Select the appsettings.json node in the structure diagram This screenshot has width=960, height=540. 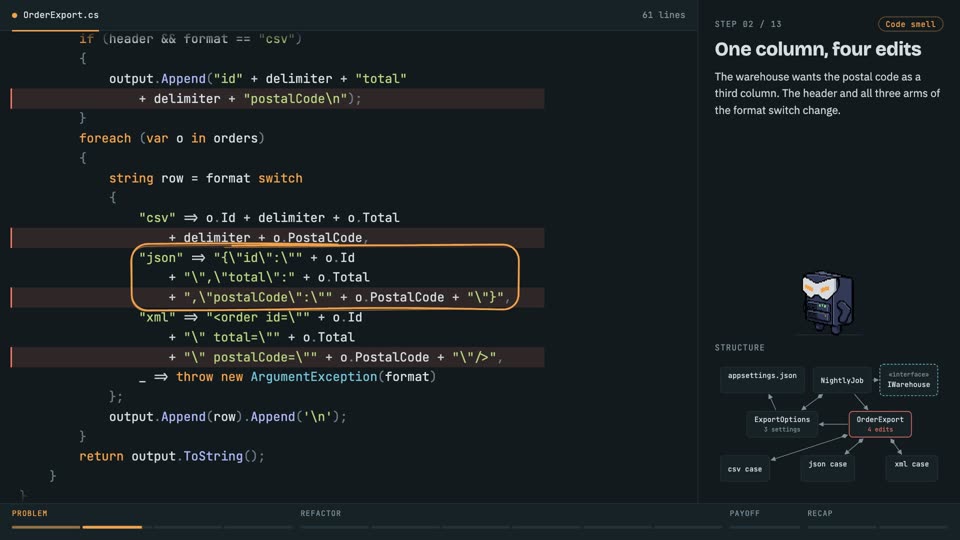(762, 380)
